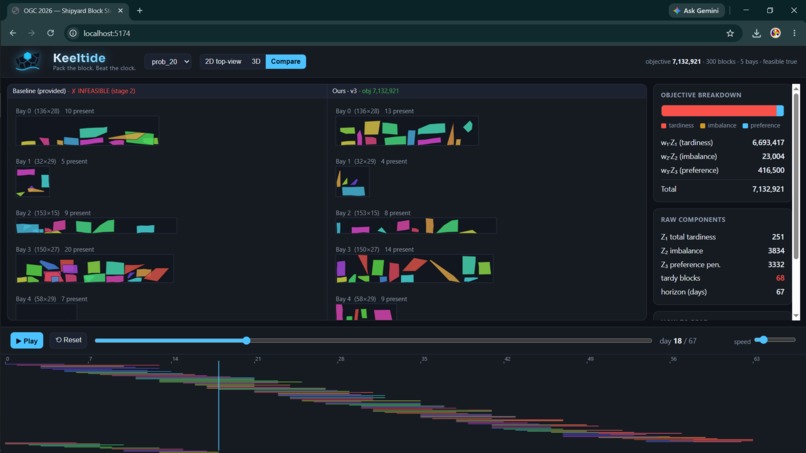Image resolution: width=806 pixels, height=453 pixels.
Task: Click 'Bay 3 (150×27) 20 present' baseline label
Action: click(54, 249)
